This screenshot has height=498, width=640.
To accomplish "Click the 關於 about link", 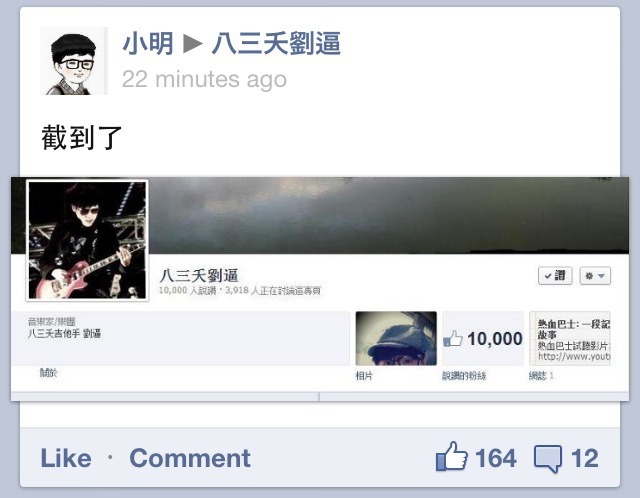I will tap(48, 372).
